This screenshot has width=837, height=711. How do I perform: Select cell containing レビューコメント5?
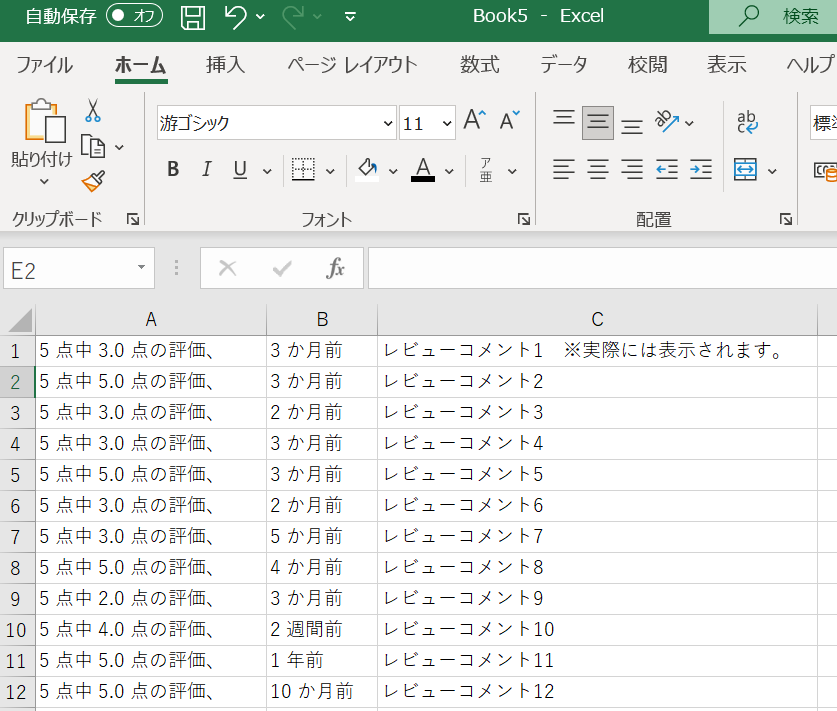pos(597,475)
